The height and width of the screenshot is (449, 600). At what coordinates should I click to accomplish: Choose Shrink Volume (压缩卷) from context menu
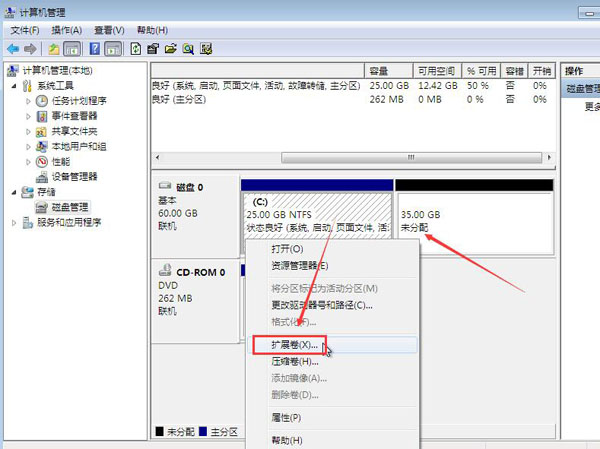pyautogui.click(x=294, y=361)
